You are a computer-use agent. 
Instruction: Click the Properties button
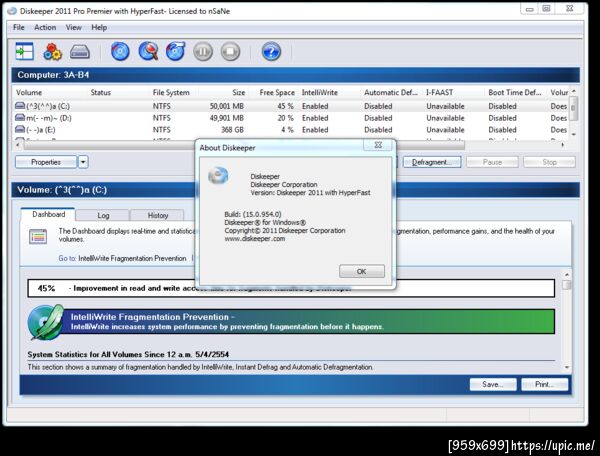tap(46, 162)
